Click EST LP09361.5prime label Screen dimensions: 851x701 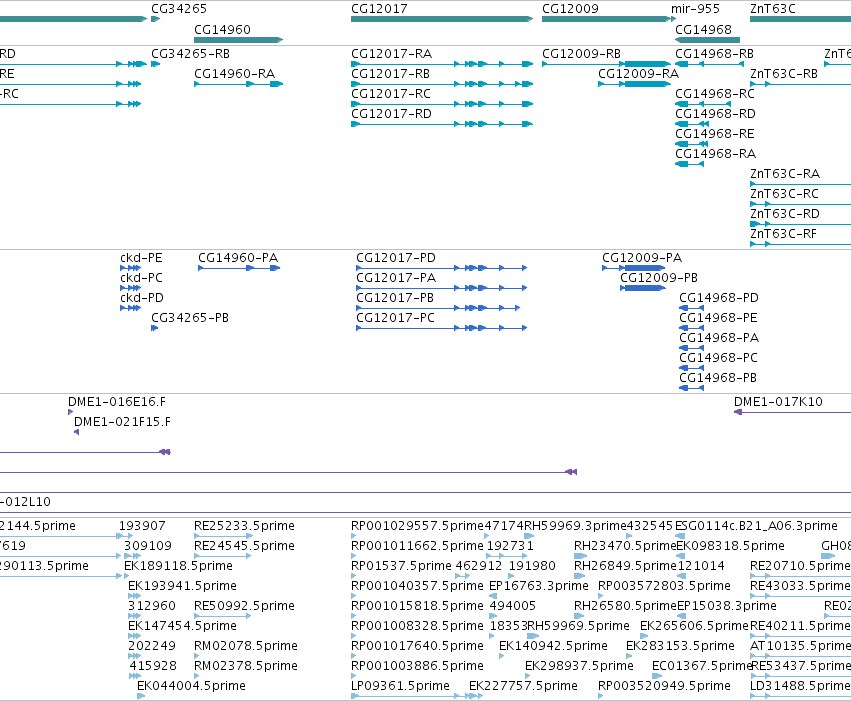pos(401,686)
